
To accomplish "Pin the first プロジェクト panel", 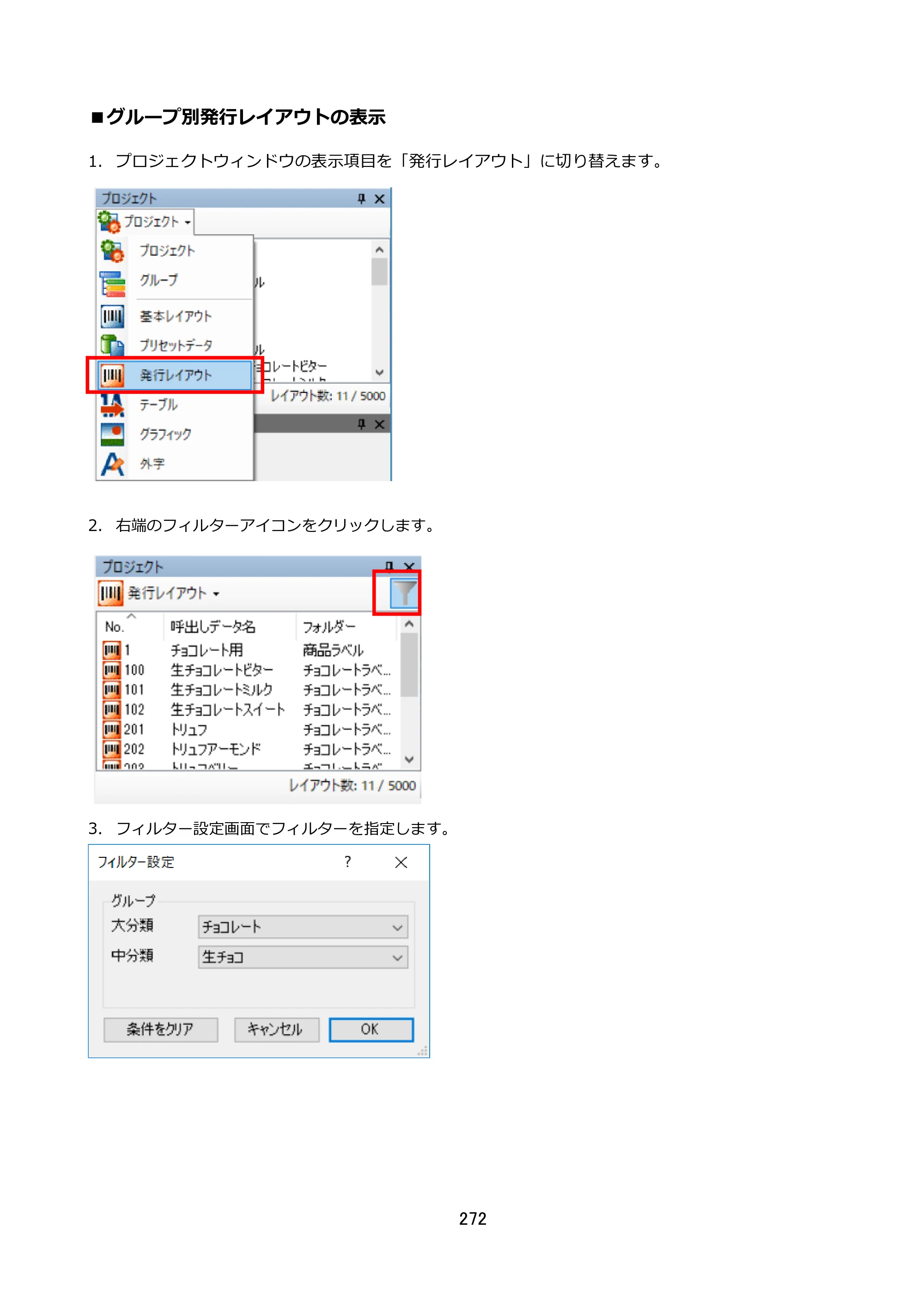I will coord(361,199).
